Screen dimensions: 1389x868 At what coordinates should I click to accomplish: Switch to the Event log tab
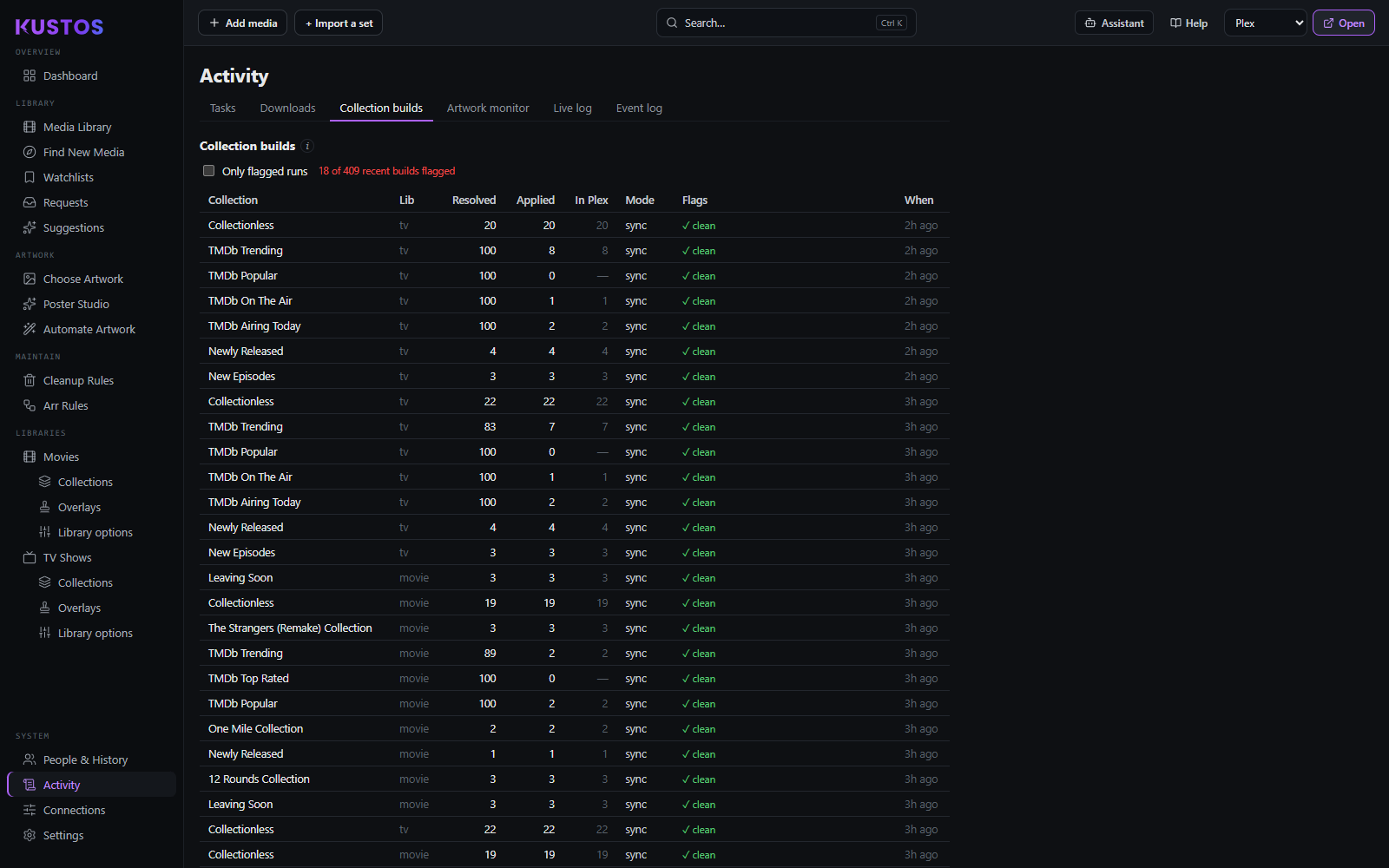tap(639, 108)
